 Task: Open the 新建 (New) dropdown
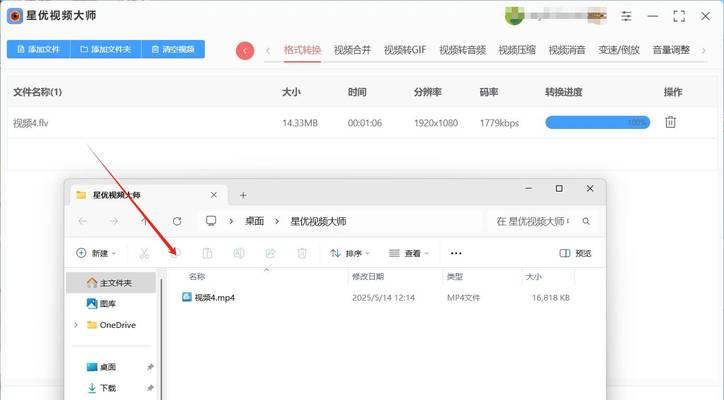(x=96, y=253)
